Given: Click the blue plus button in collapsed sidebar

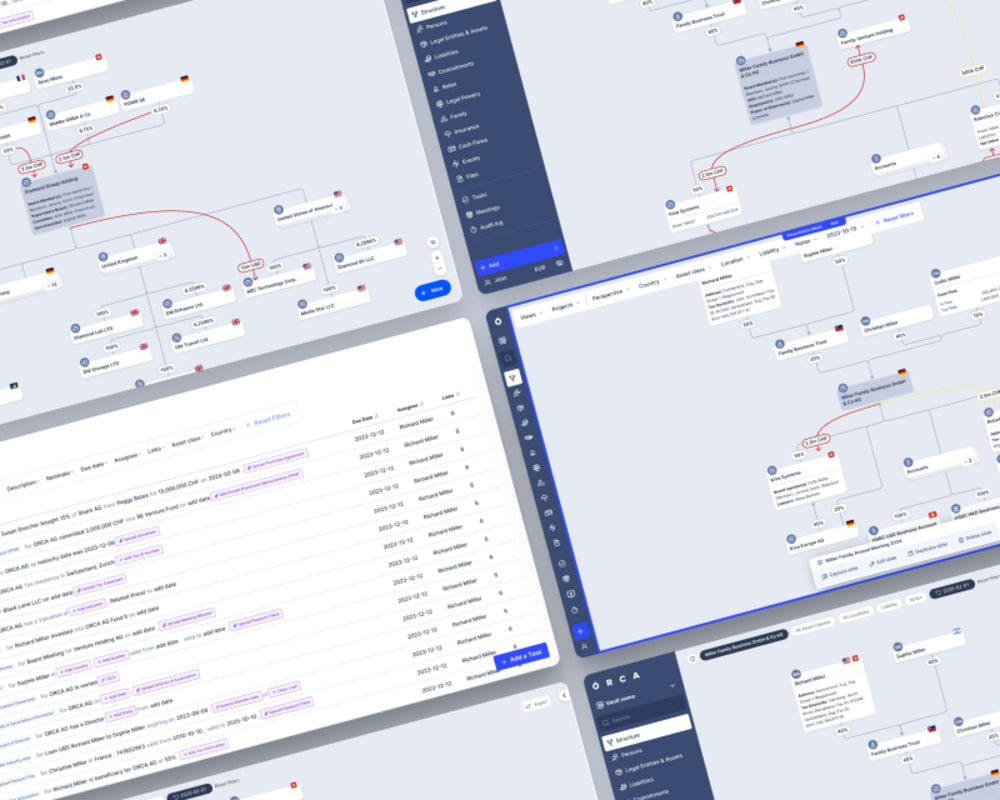Looking at the screenshot, I should tap(580, 631).
